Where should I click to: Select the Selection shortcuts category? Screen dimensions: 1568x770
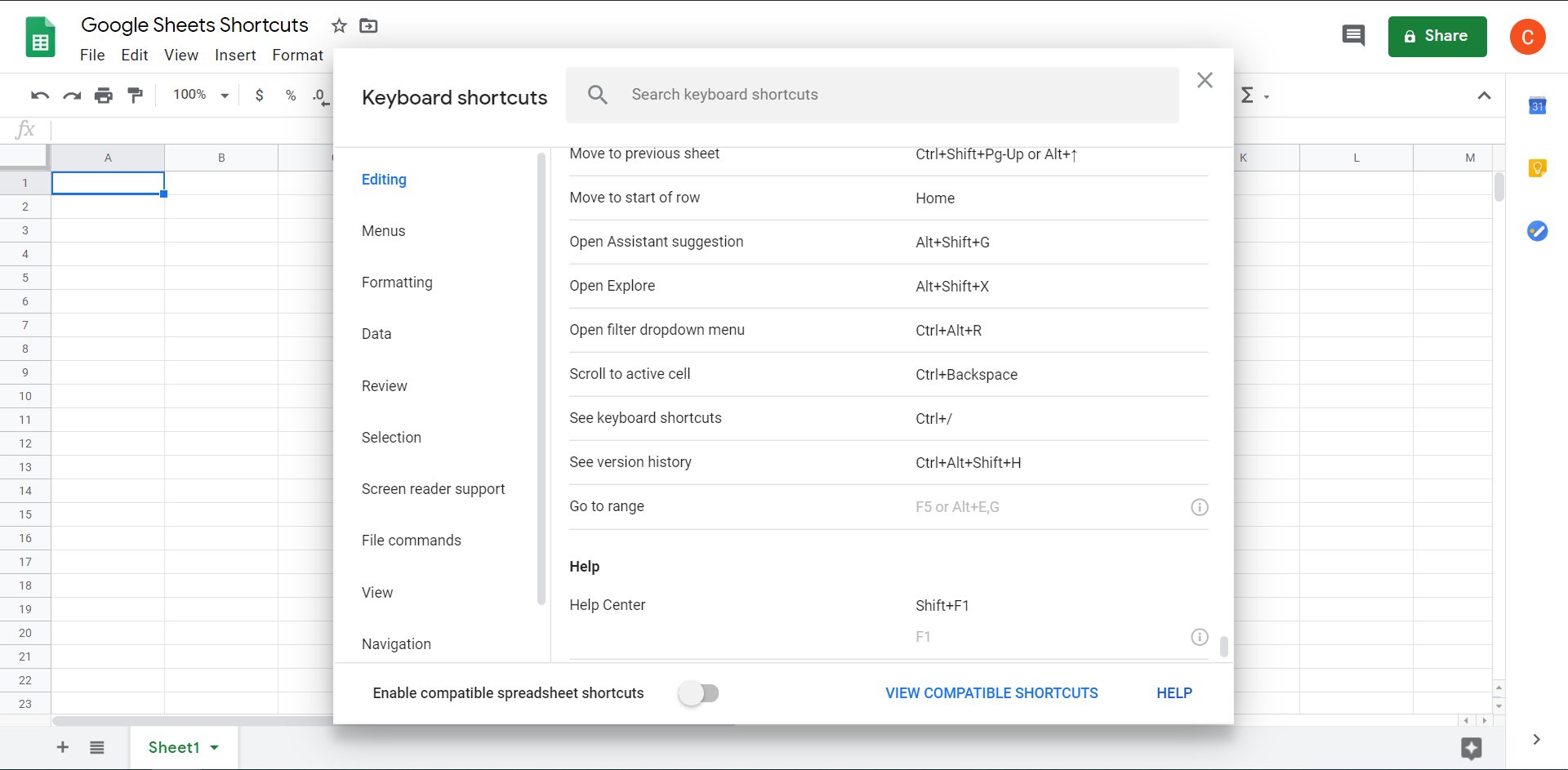click(391, 438)
